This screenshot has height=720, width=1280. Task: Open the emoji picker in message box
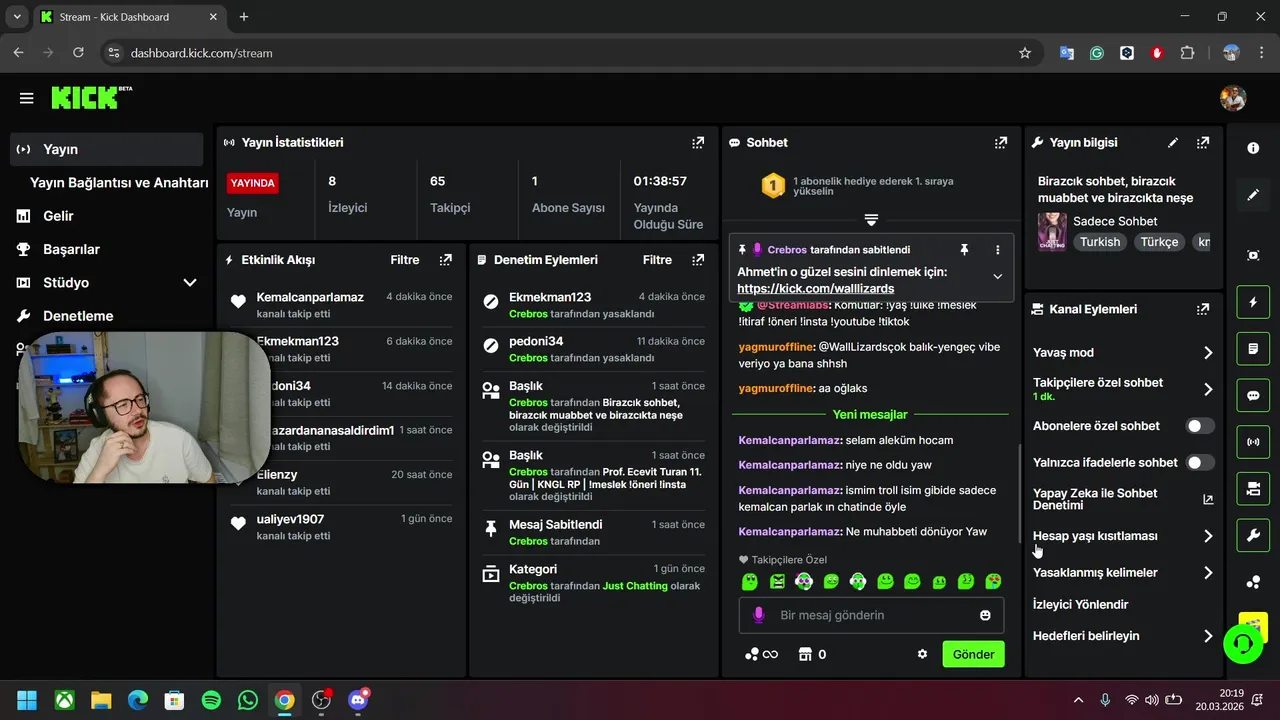pos(985,615)
